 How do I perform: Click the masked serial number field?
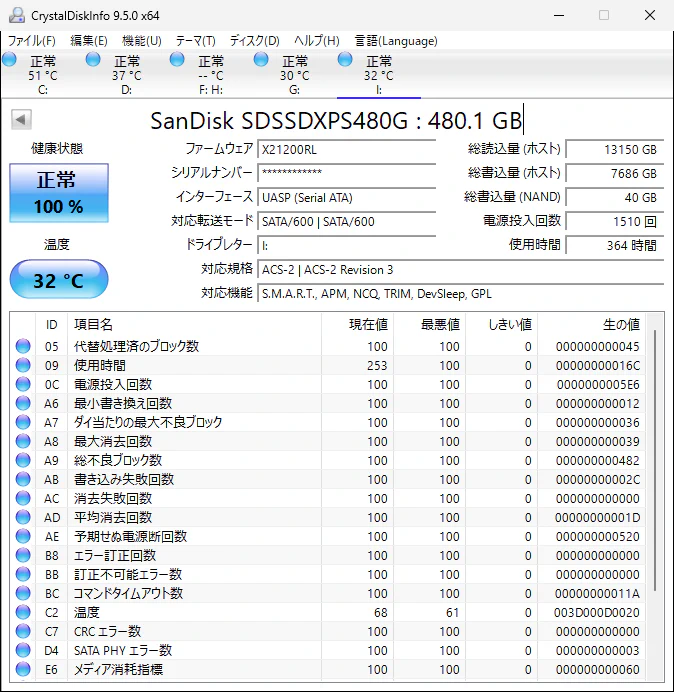click(x=347, y=173)
